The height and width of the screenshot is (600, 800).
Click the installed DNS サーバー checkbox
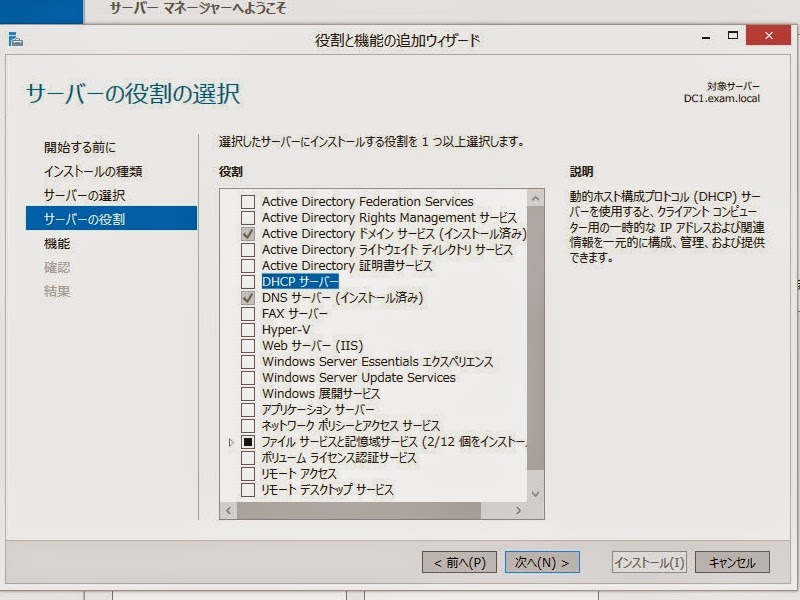pos(248,298)
